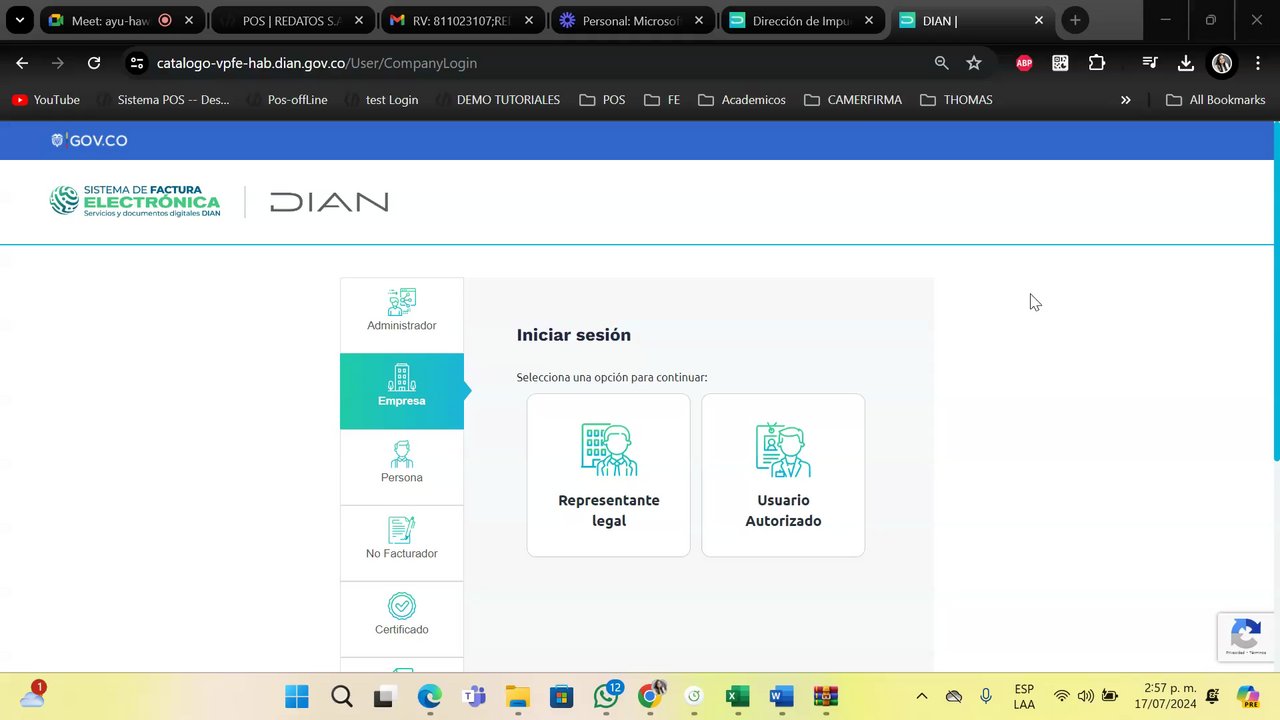Open Word from taskbar

[x=782, y=696]
